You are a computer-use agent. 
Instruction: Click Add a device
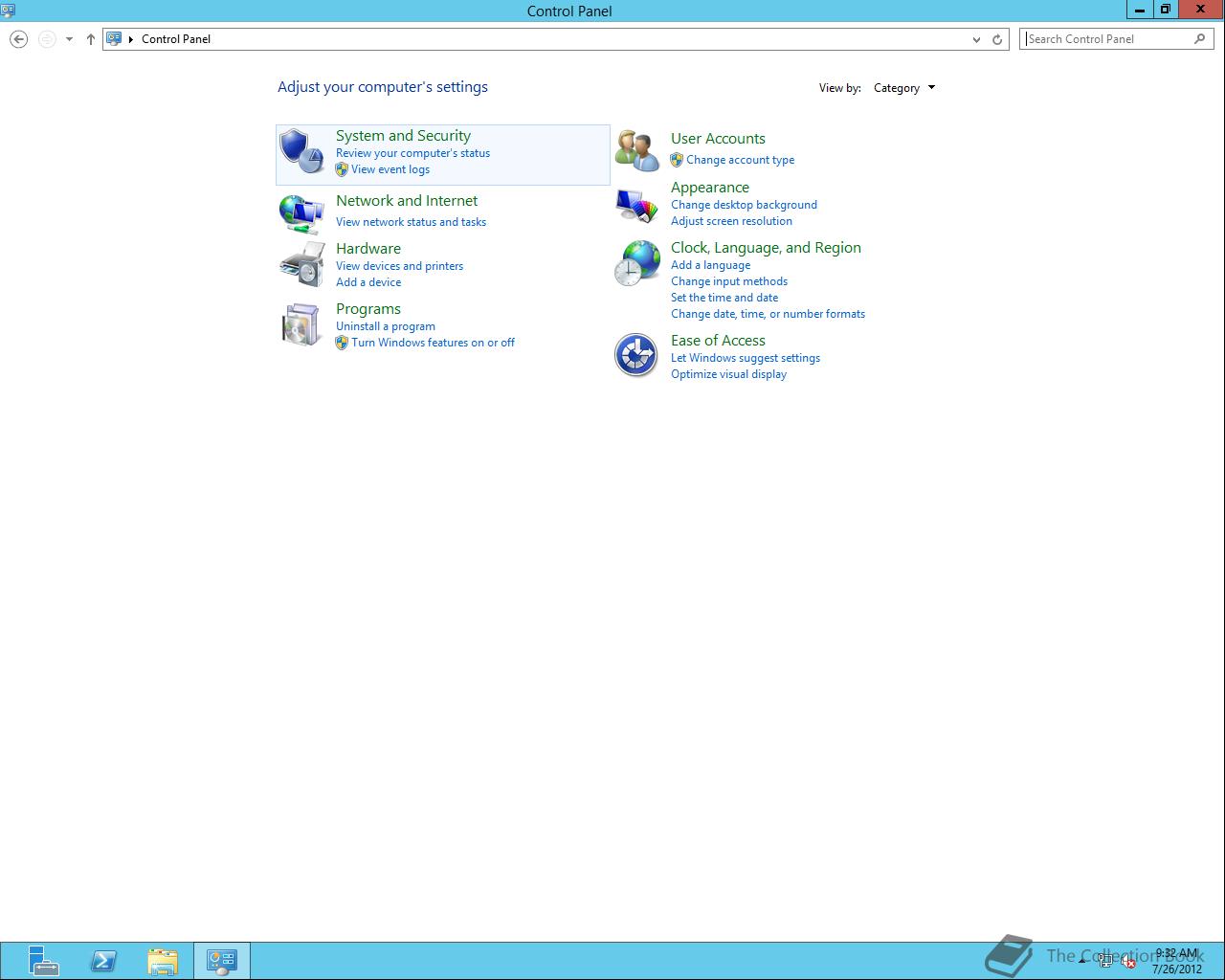[x=368, y=282]
